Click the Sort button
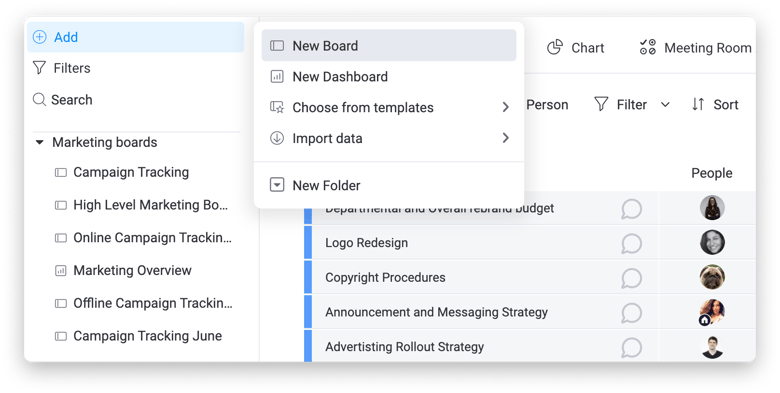Viewport: 780px width, 393px height. [x=715, y=104]
